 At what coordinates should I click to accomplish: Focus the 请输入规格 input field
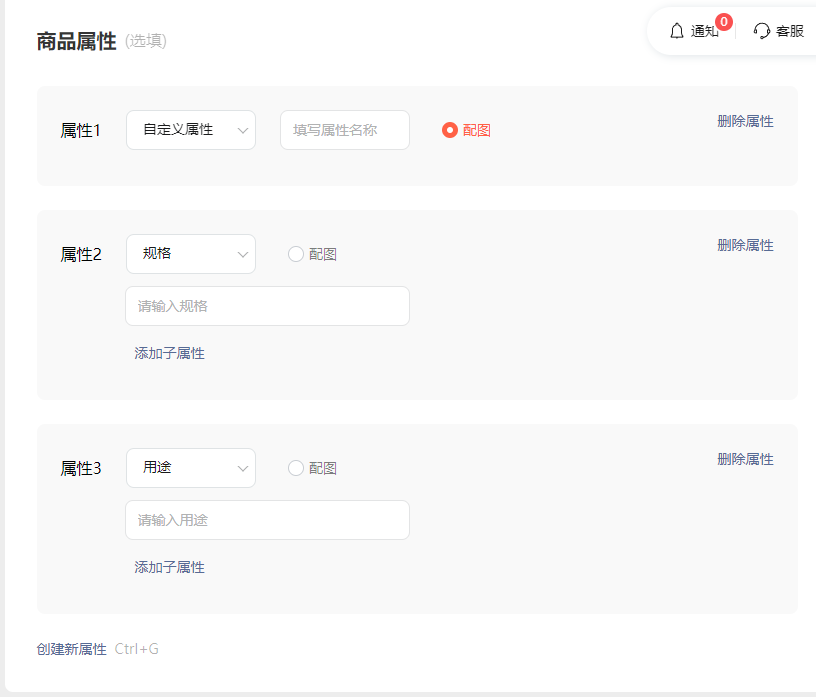click(x=267, y=306)
